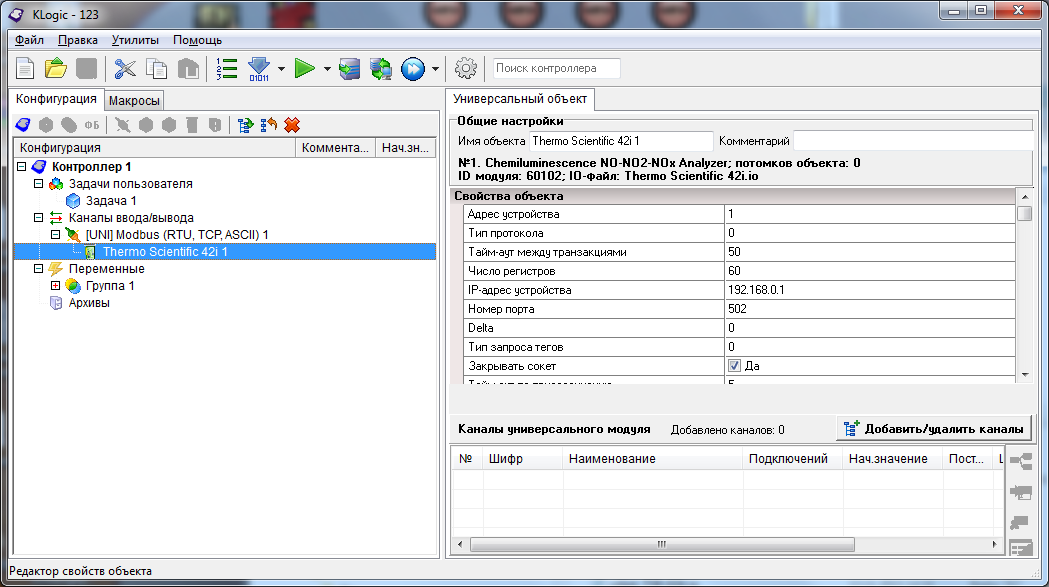Collapse the Каналы ввода/вывода node

click(37, 217)
